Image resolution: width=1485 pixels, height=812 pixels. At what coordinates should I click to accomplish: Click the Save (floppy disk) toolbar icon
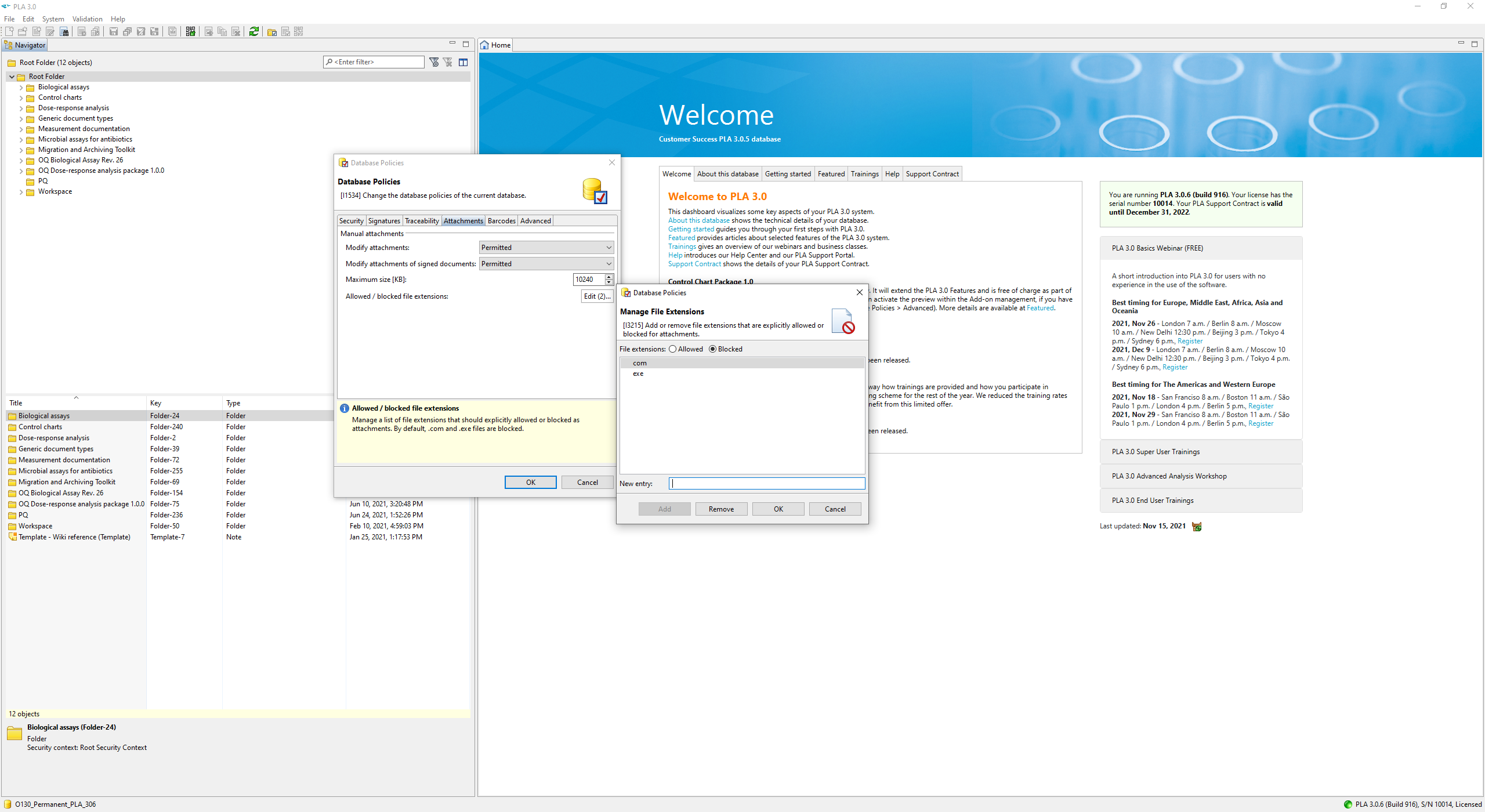pyautogui.click(x=114, y=31)
